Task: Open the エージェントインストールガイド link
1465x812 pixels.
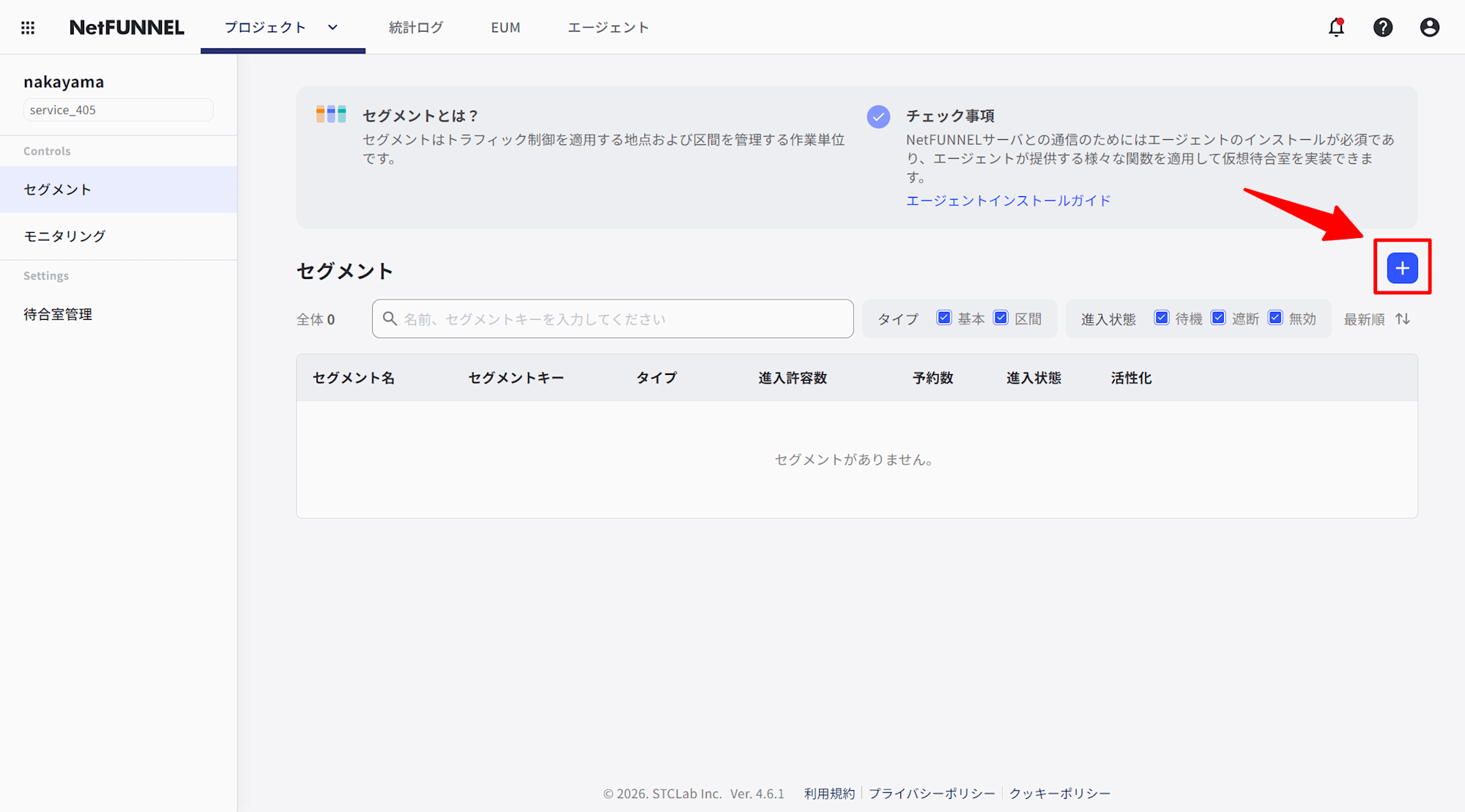Action: (1008, 201)
